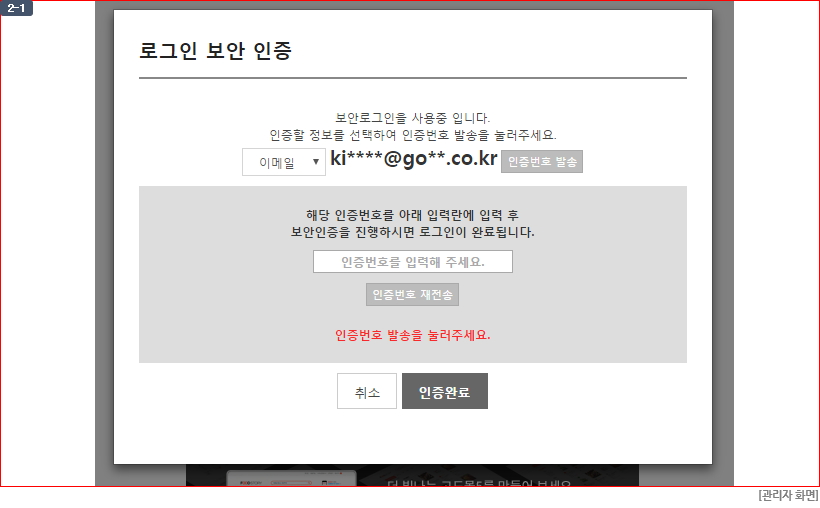Focus the 인증번호를 입력해 주세요 input field
This screenshot has width=820, height=508.
click(x=413, y=262)
